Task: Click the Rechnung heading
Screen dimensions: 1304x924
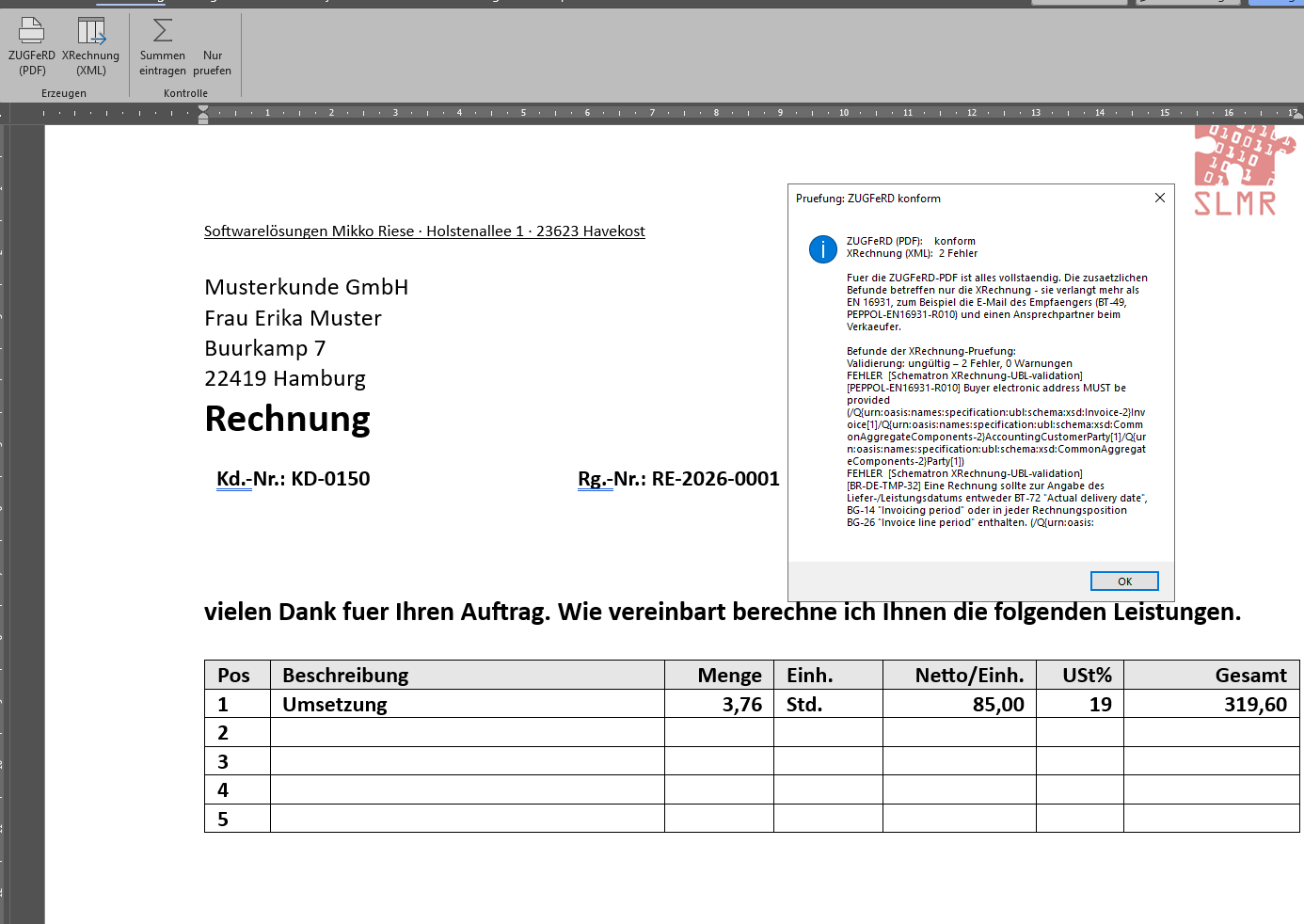Action: [x=288, y=419]
